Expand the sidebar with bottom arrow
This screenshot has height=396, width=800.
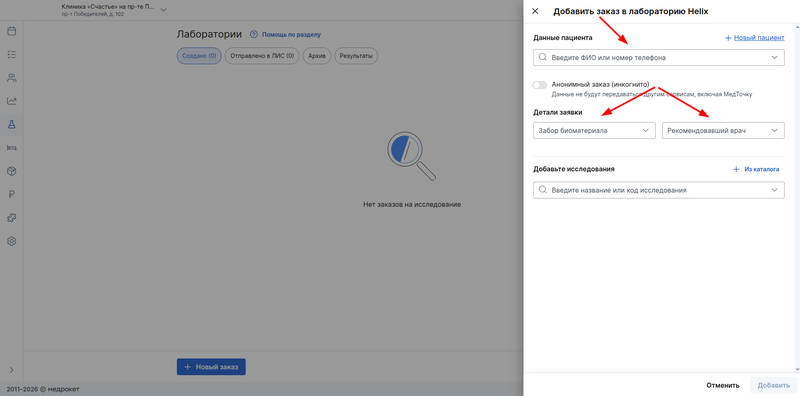pyautogui.click(x=11, y=369)
